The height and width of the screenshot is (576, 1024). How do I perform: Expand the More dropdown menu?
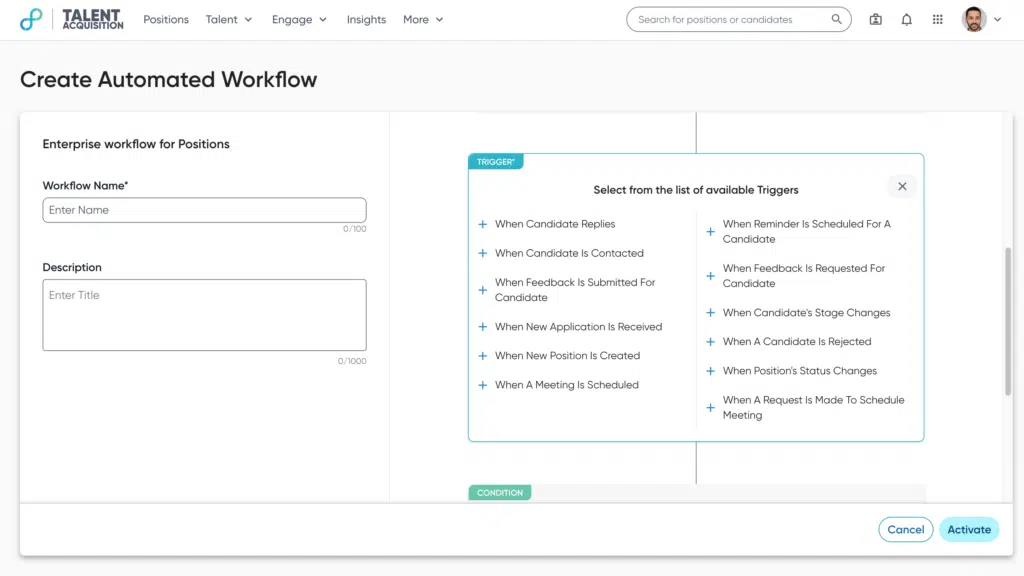[423, 19]
